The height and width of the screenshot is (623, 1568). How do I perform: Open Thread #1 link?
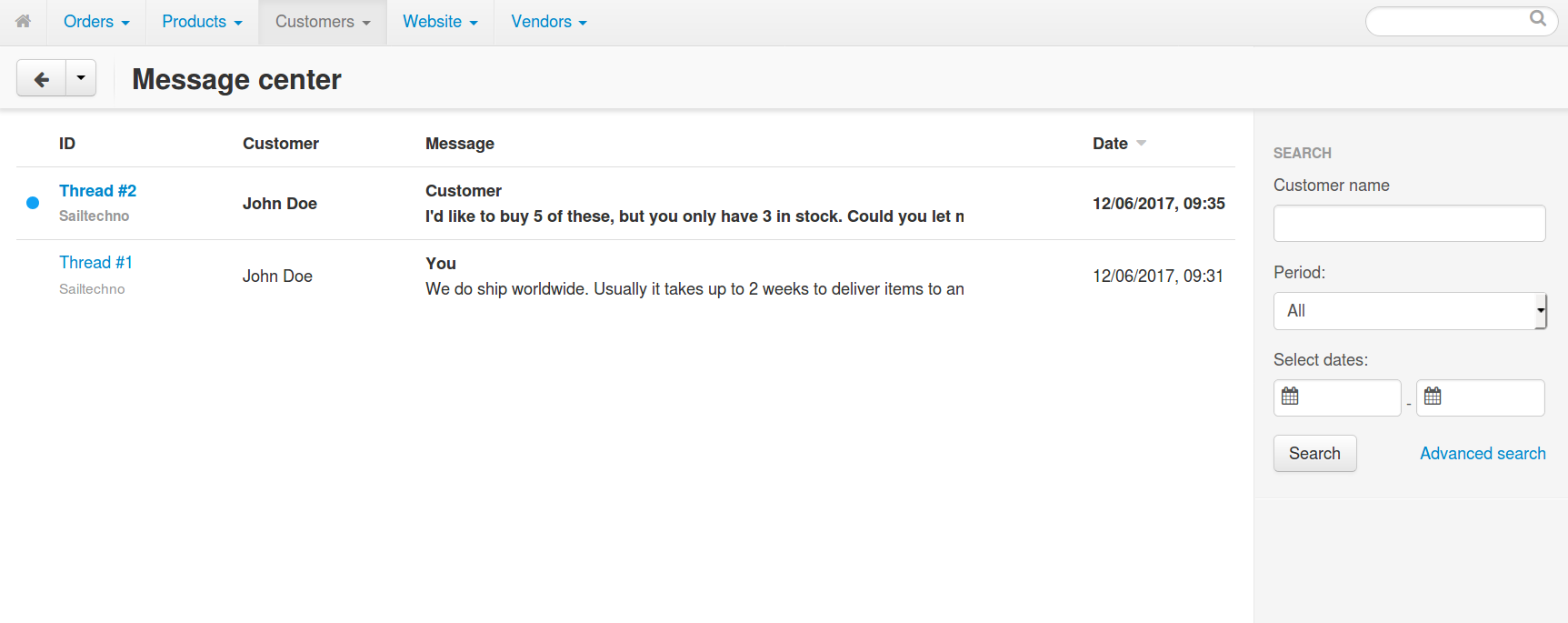pos(95,263)
